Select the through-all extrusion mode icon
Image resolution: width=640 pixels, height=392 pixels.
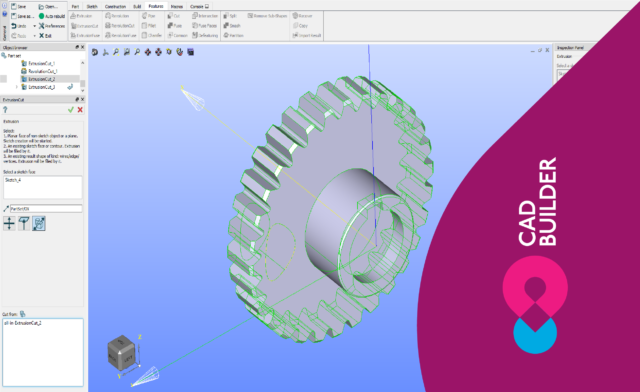39,223
